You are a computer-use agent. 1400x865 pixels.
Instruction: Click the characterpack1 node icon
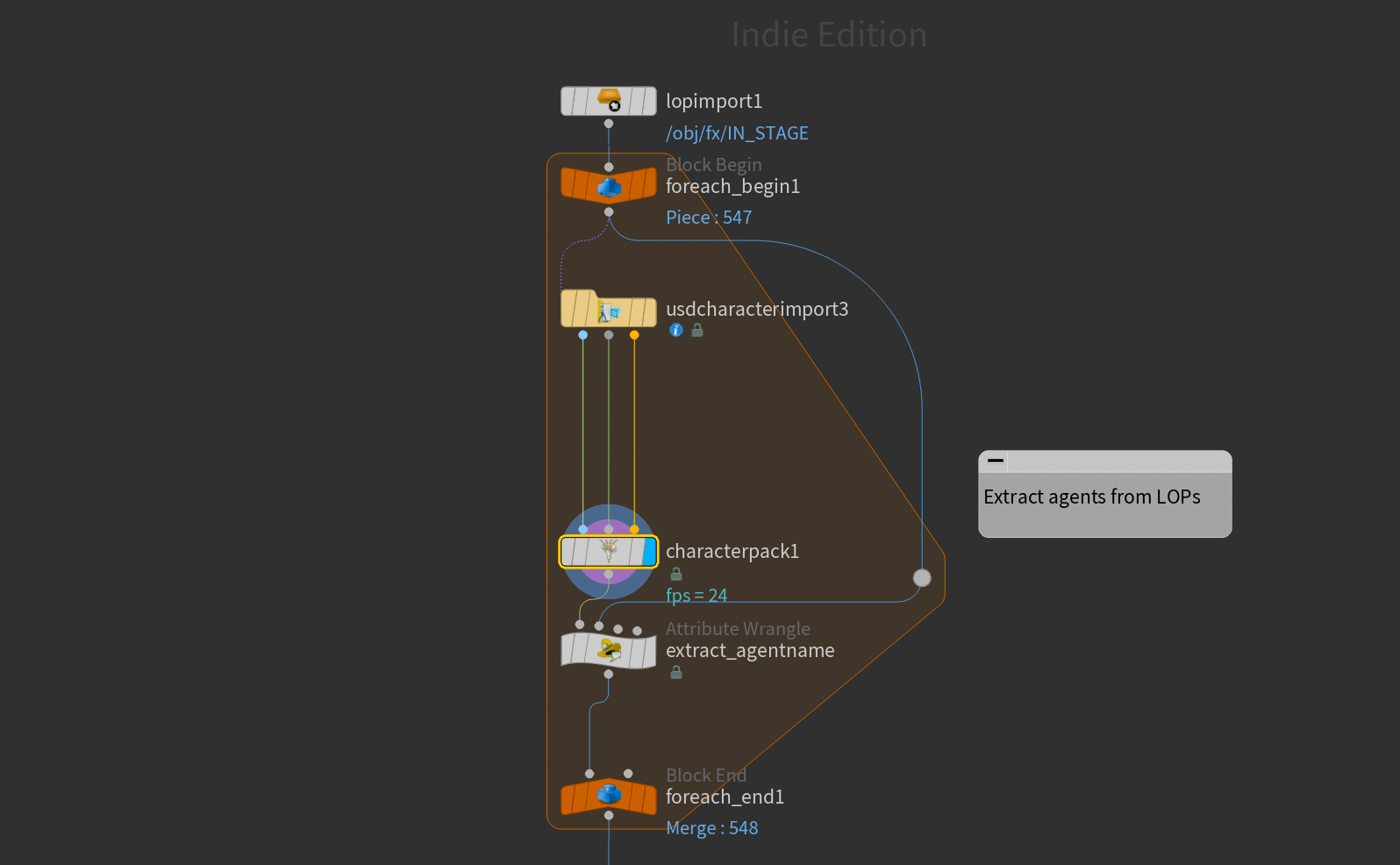pyautogui.click(x=609, y=552)
